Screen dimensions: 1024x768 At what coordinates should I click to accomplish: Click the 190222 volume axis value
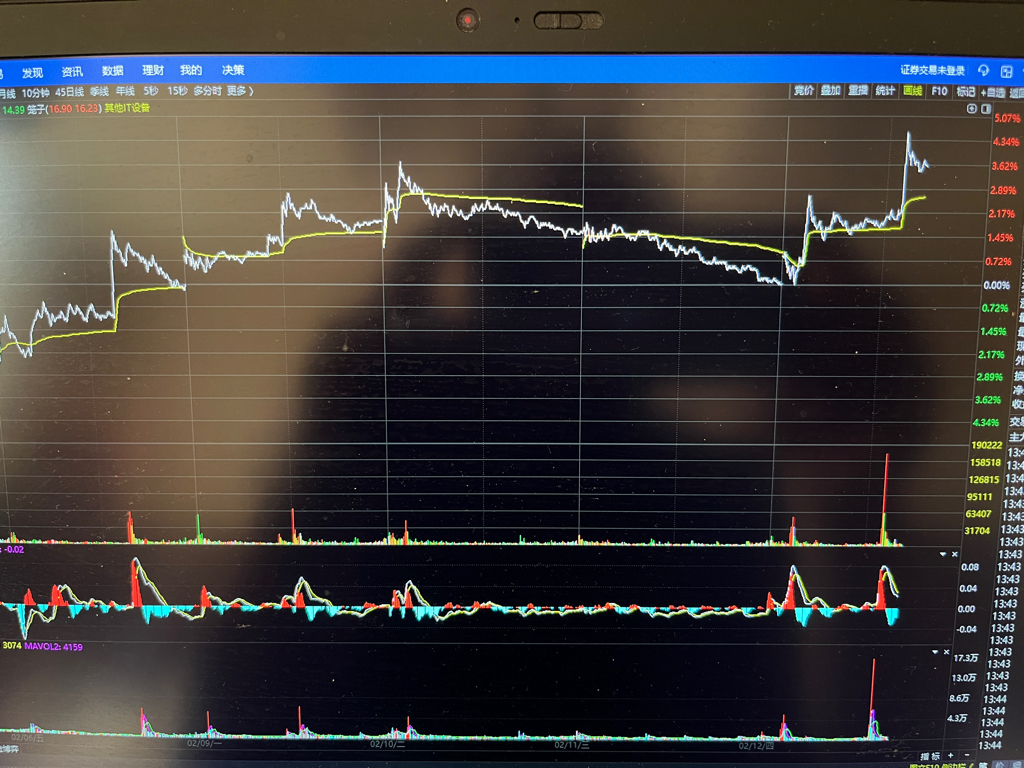(x=987, y=445)
